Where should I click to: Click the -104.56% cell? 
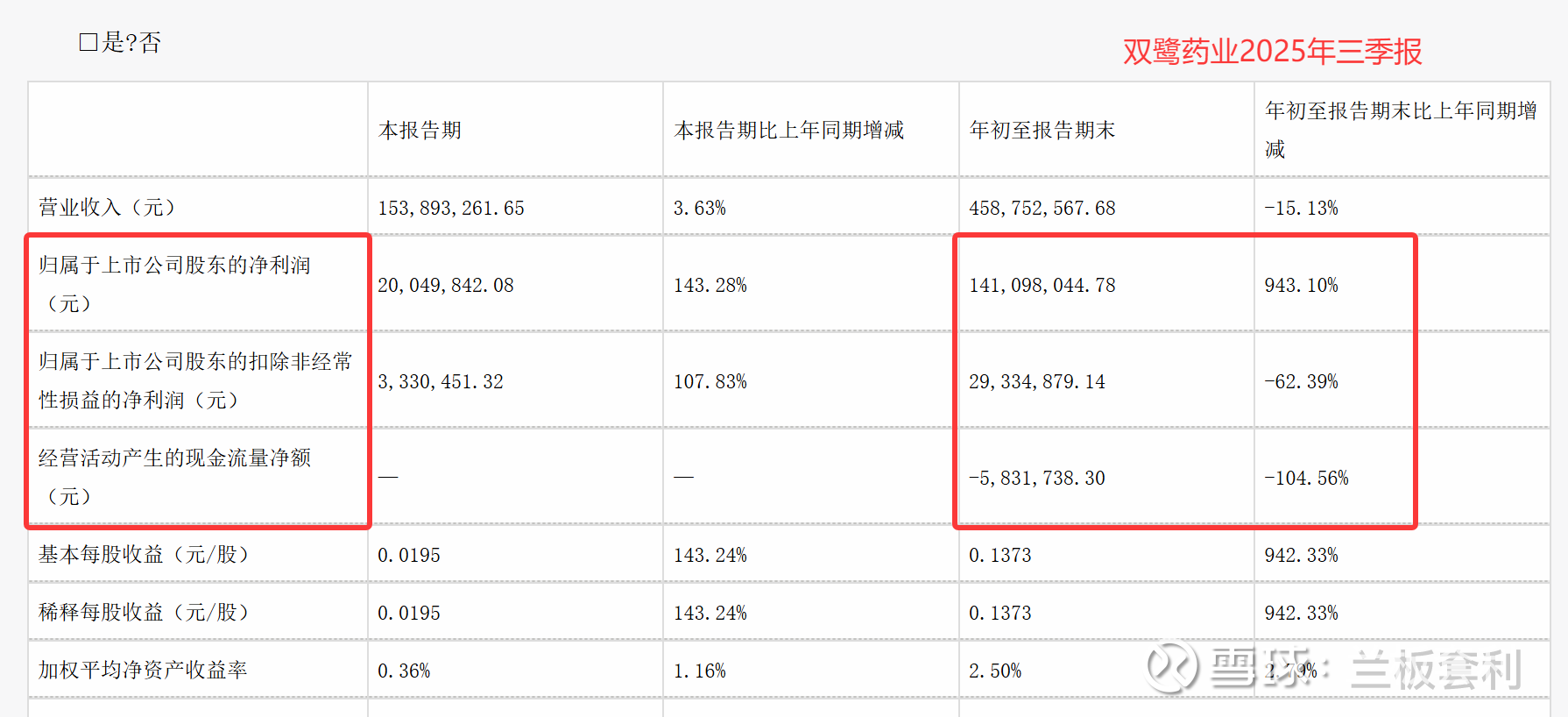click(x=1306, y=479)
